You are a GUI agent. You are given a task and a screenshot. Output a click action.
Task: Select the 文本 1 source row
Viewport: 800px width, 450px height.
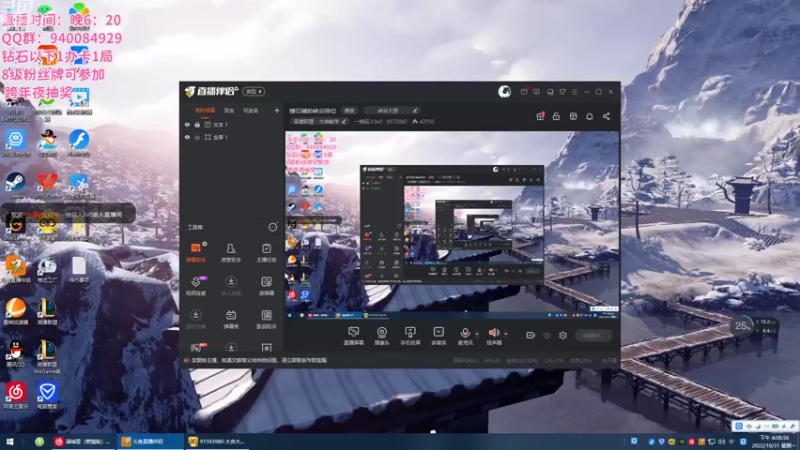233,124
